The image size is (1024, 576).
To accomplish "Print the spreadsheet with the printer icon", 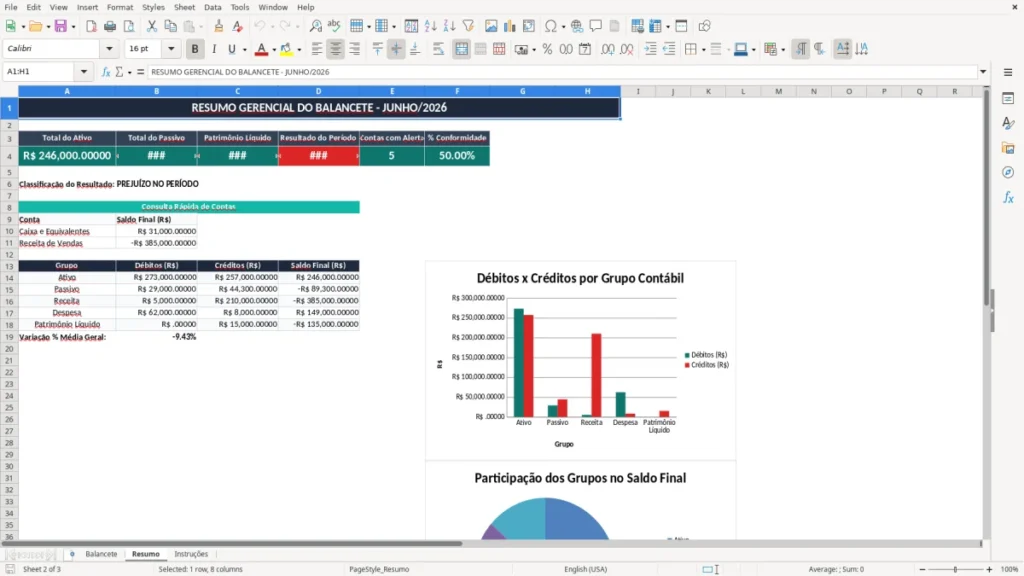I will tap(110, 26).
